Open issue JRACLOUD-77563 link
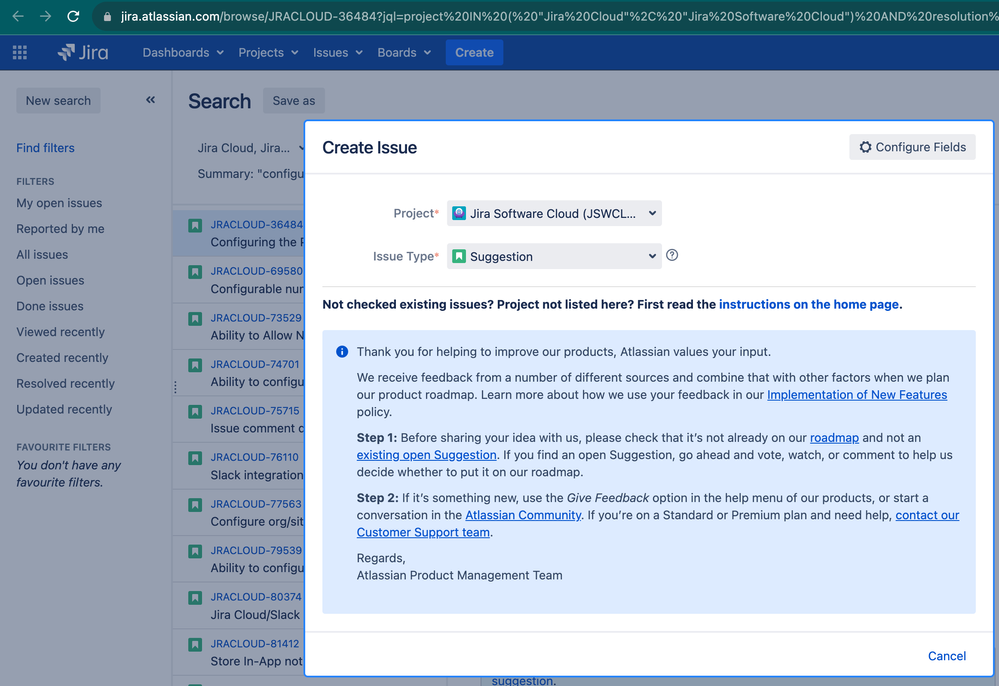 [x=256, y=503]
